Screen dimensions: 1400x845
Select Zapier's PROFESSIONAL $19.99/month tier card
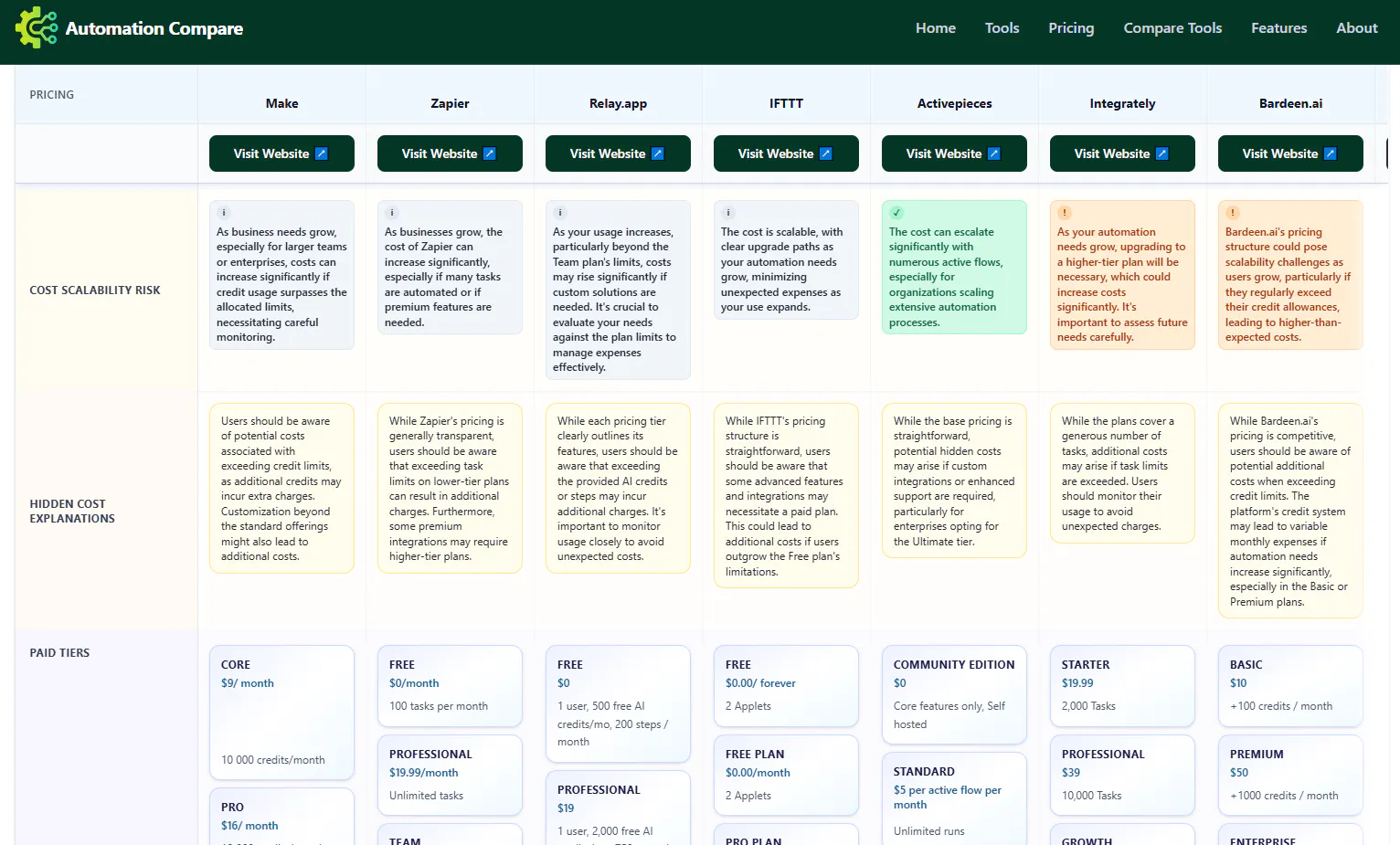pos(450,775)
